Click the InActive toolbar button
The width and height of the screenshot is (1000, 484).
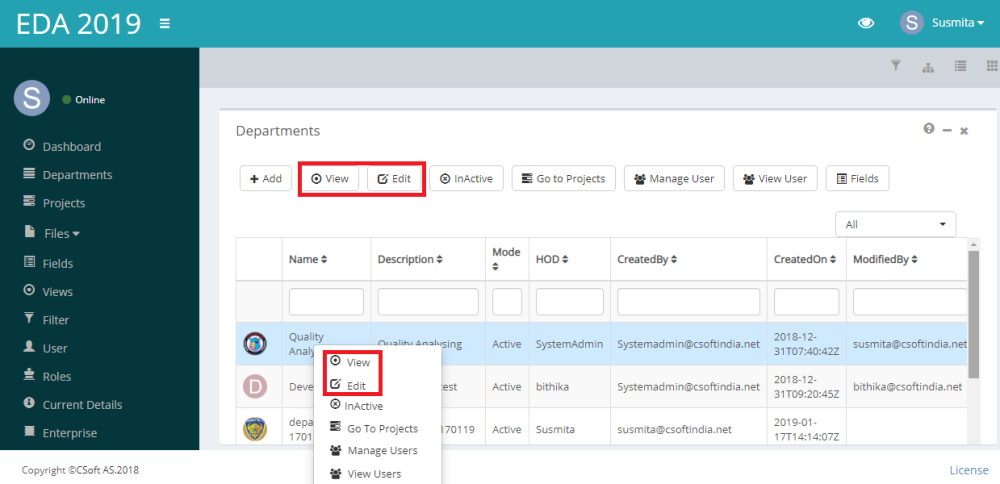click(466, 179)
